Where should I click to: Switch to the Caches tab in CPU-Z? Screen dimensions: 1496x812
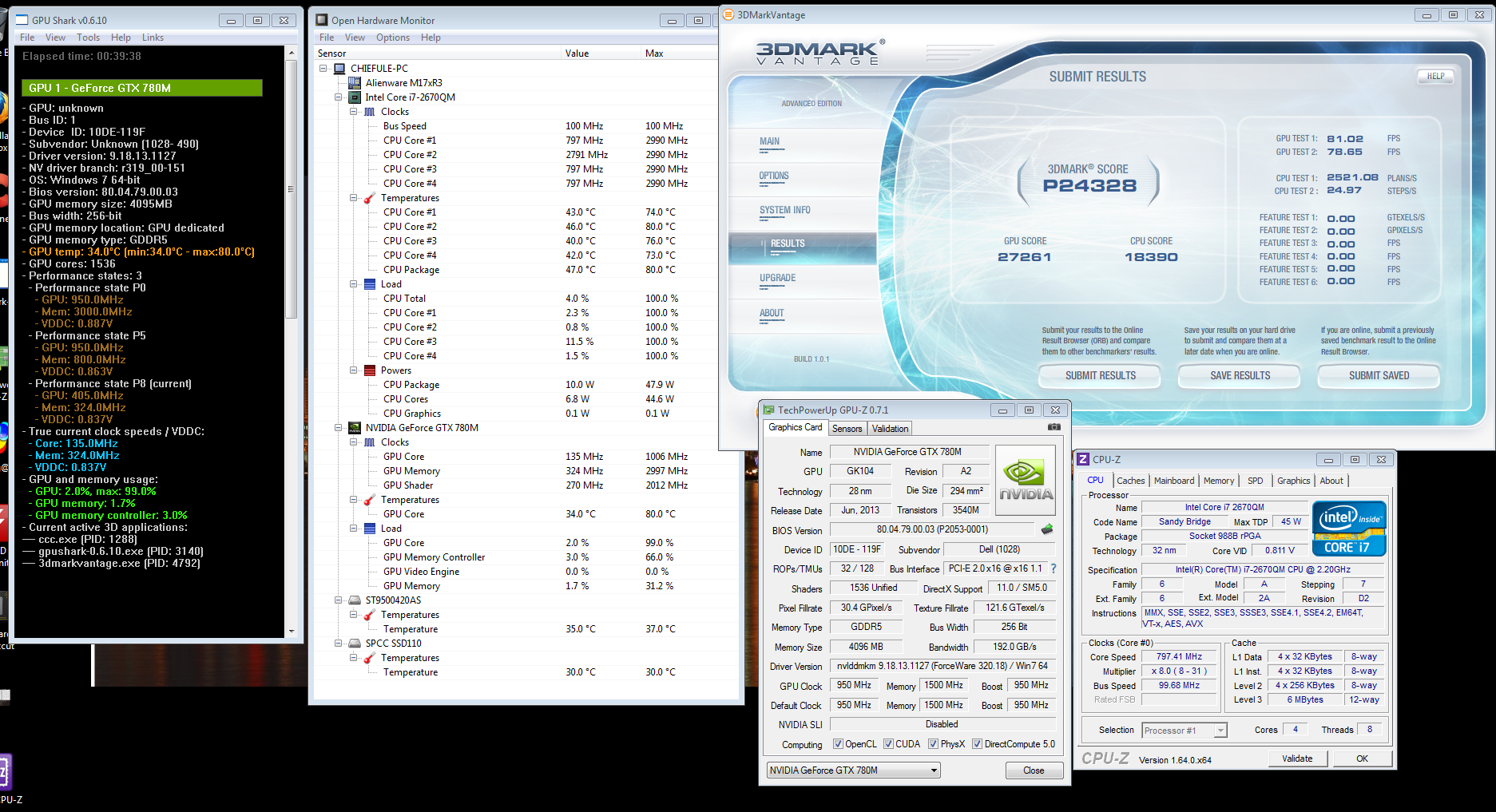point(1131,481)
